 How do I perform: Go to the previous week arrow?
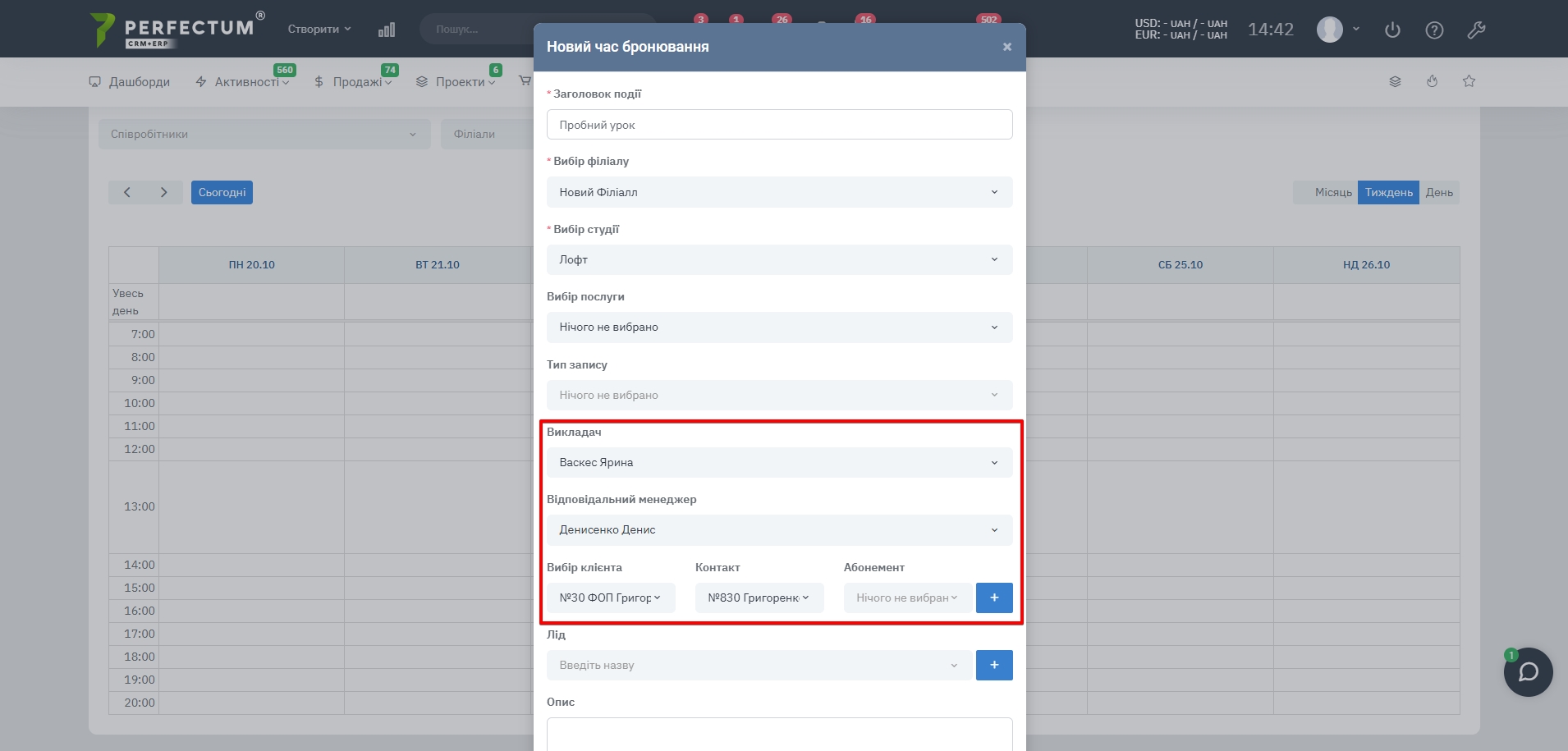127,192
